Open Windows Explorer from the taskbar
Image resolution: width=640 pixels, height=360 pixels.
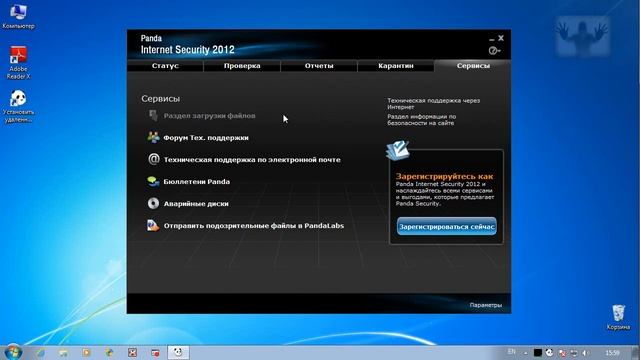coord(63,353)
